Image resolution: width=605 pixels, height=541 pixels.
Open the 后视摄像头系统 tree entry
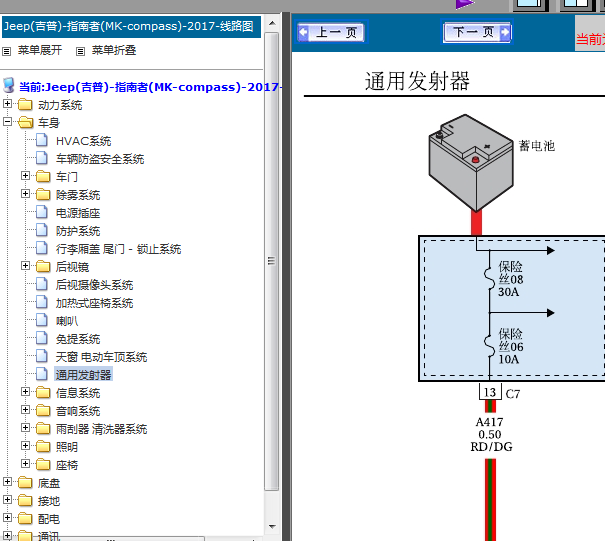pyautogui.click(x=95, y=285)
